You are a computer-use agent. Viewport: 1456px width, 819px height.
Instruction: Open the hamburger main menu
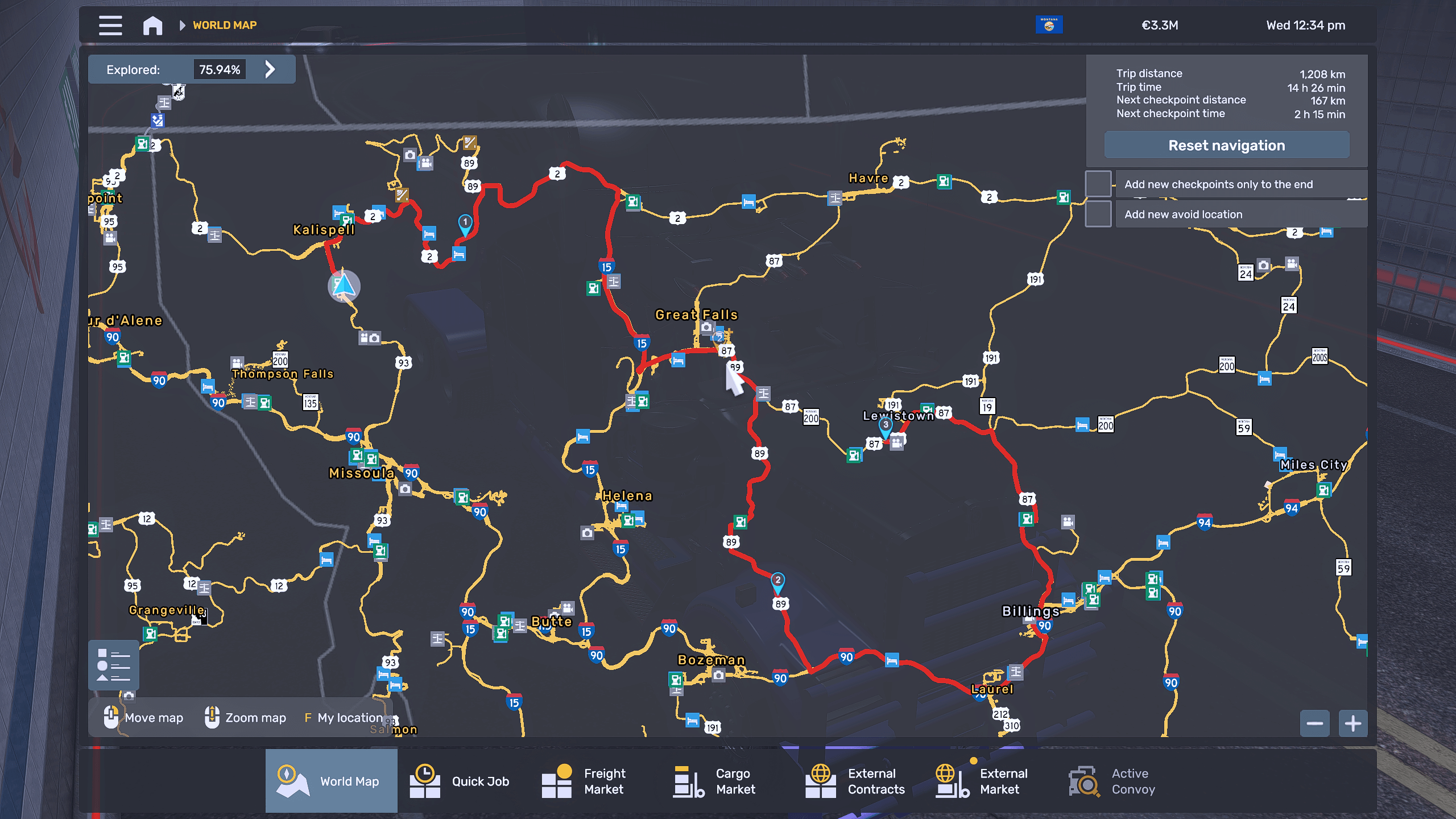pos(110,26)
